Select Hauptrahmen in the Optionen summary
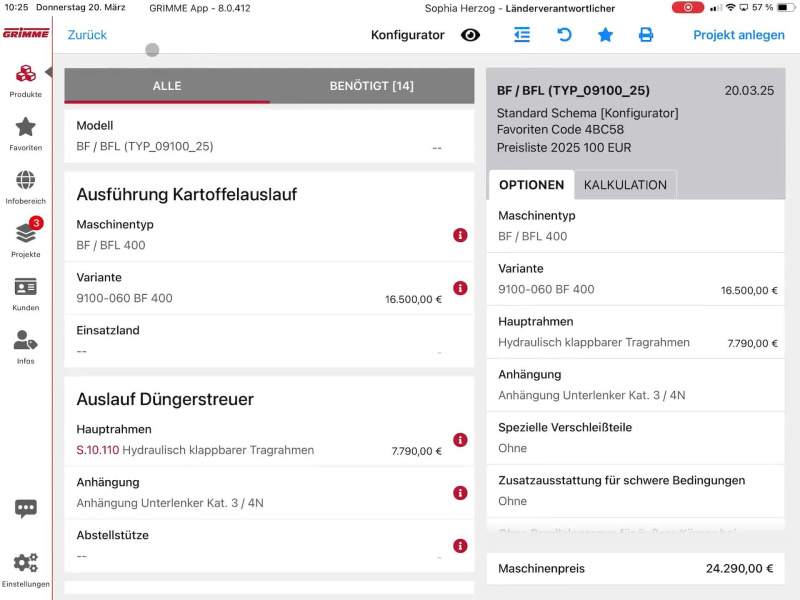This screenshot has width=800, height=600. (x=635, y=332)
